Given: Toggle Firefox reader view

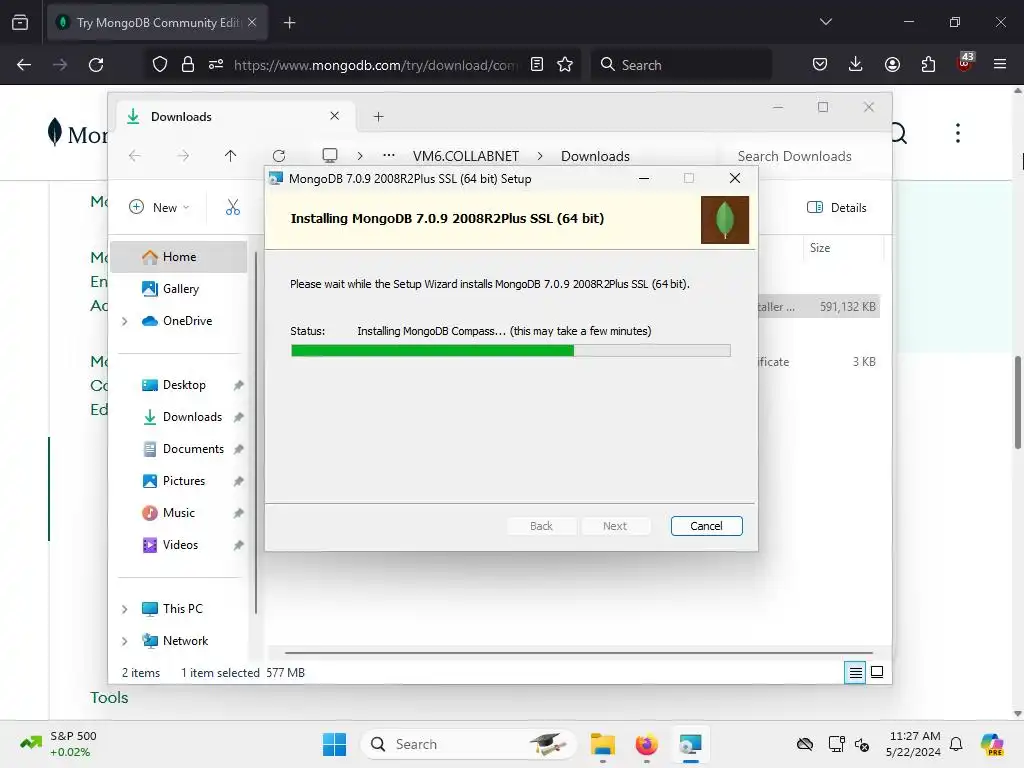Looking at the screenshot, I should coord(537,65).
